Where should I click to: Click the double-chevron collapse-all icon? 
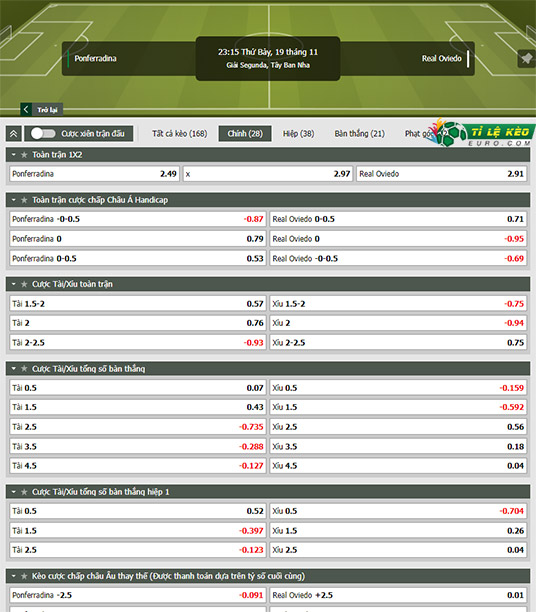click(14, 134)
